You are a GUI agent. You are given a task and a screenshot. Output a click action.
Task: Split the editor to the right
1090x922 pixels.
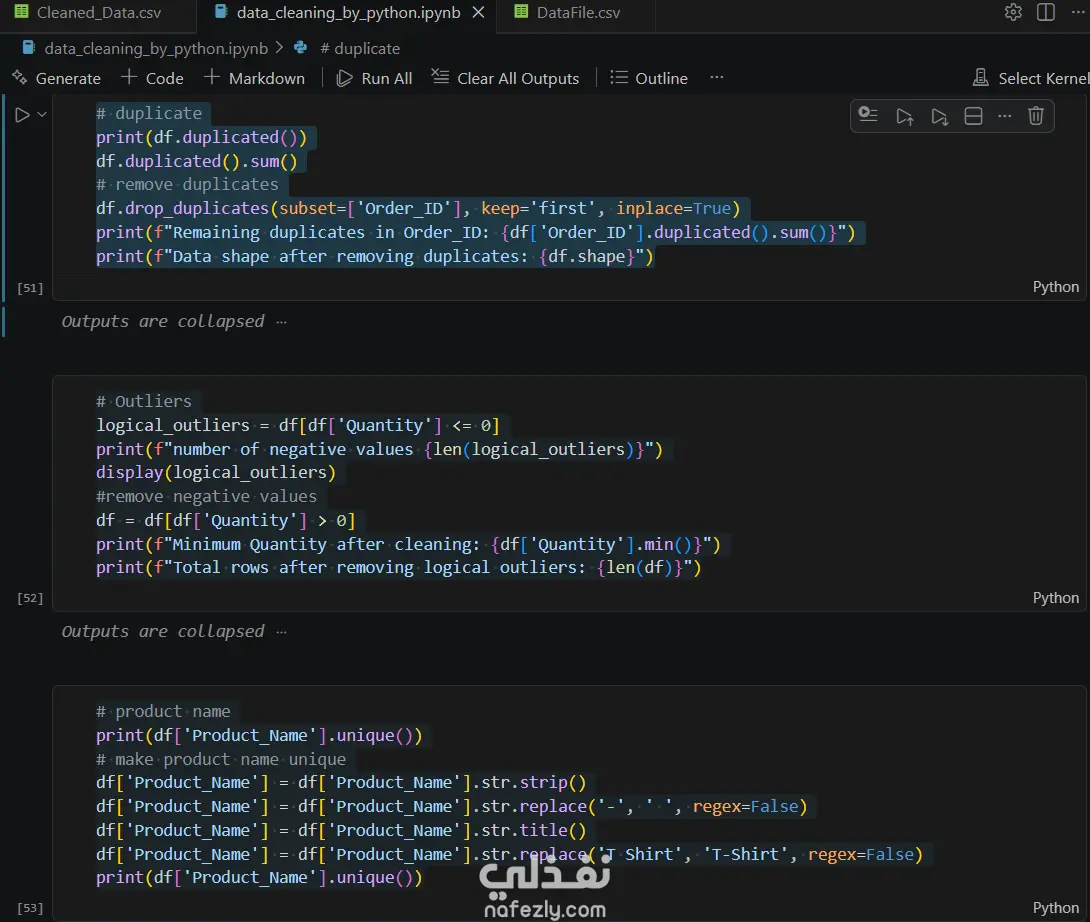click(1046, 13)
